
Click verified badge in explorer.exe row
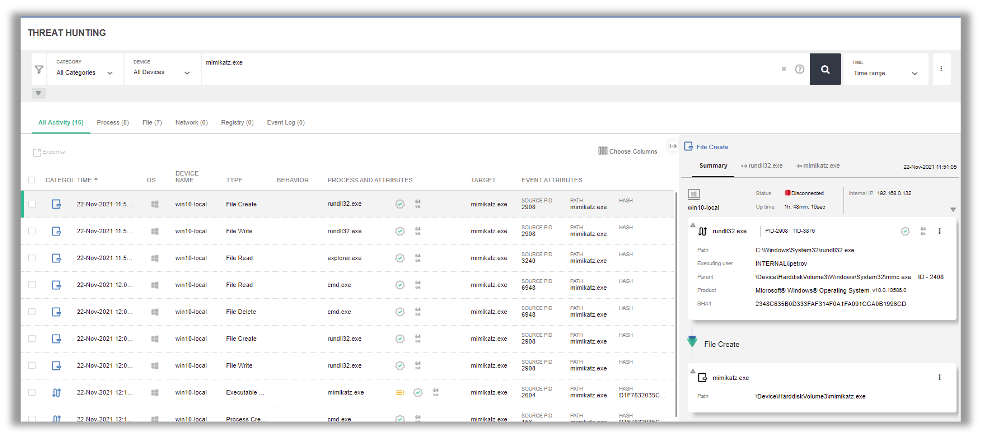coord(400,258)
